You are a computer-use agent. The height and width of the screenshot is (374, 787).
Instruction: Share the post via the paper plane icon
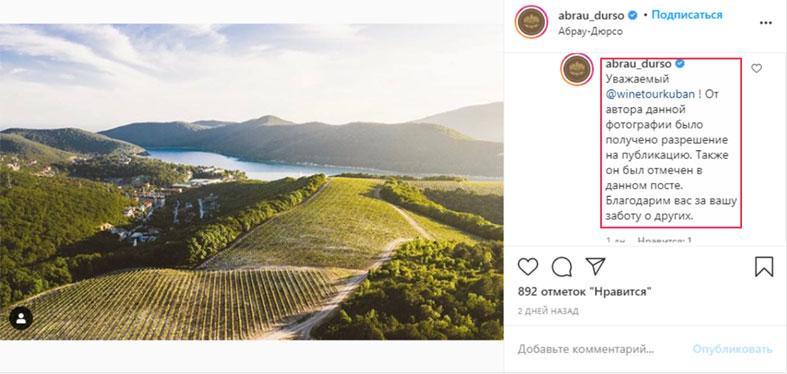[x=595, y=266]
